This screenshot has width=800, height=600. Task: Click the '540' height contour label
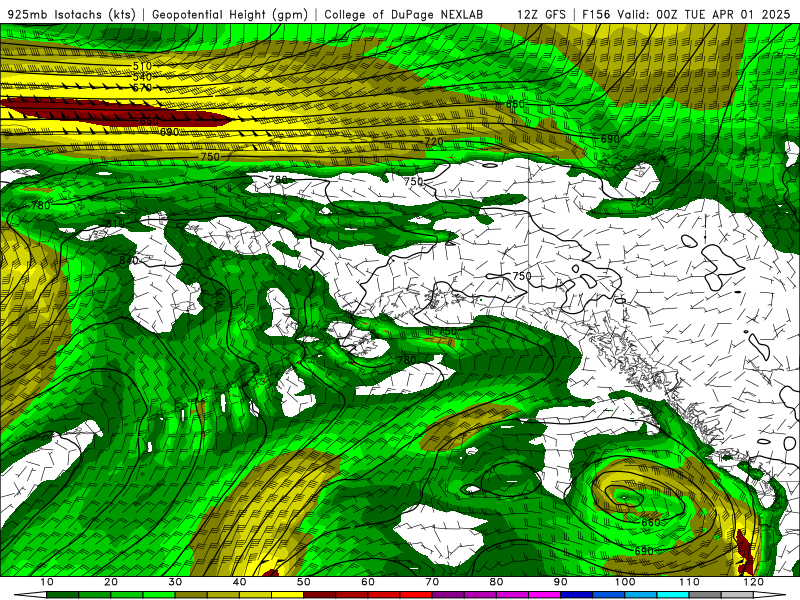click(x=142, y=77)
